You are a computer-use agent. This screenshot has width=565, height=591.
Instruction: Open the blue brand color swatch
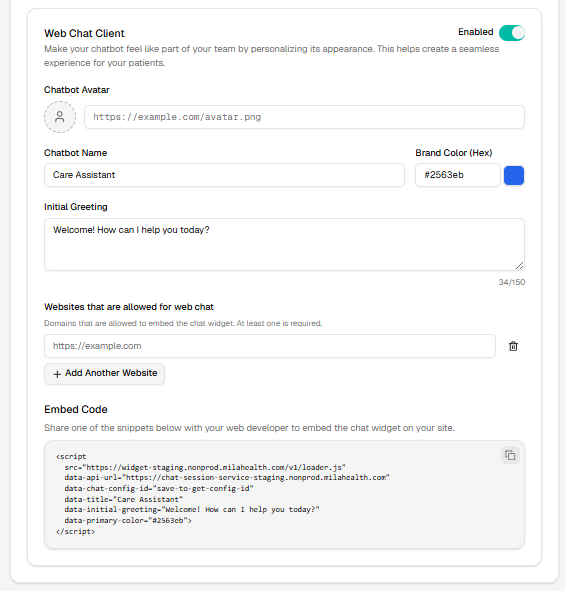(514, 175)
